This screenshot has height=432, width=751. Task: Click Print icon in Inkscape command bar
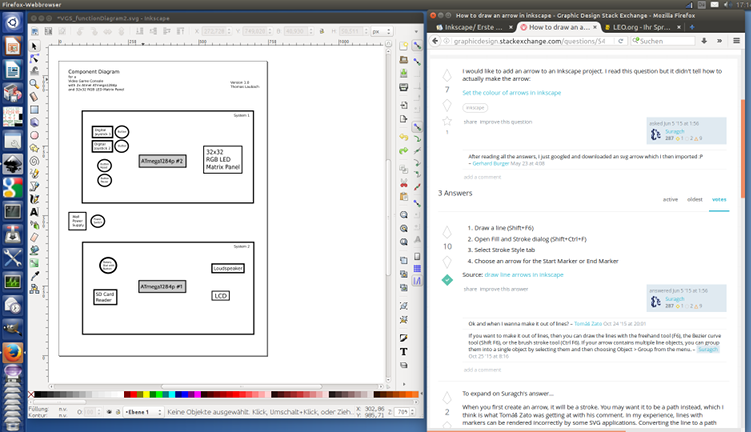(404, 87)
